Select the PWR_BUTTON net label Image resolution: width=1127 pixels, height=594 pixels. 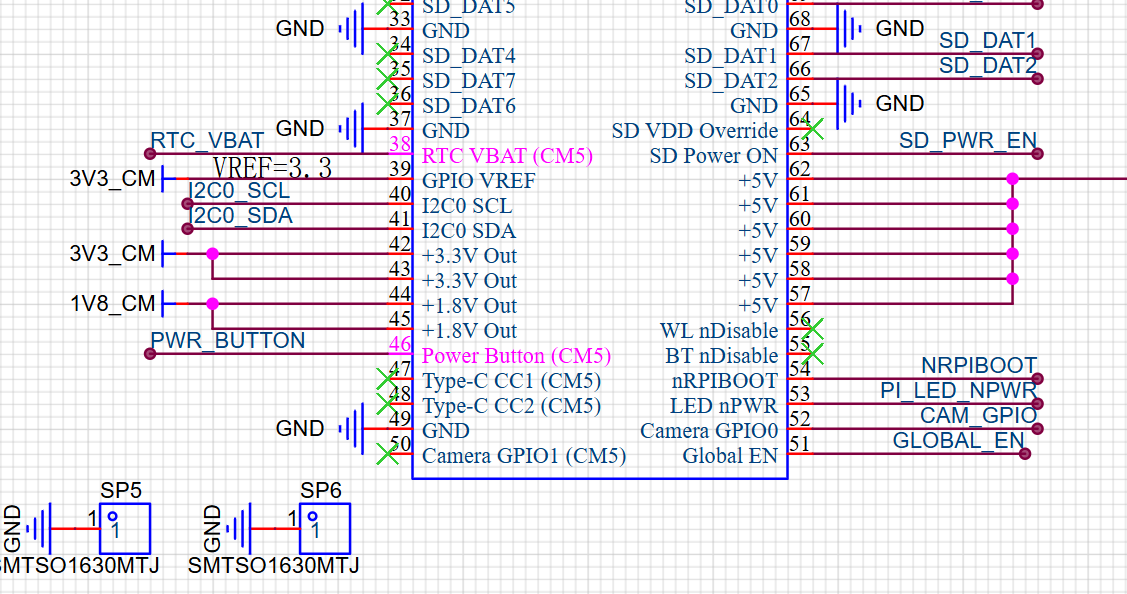pyautogui.click(x=228, y=341)
